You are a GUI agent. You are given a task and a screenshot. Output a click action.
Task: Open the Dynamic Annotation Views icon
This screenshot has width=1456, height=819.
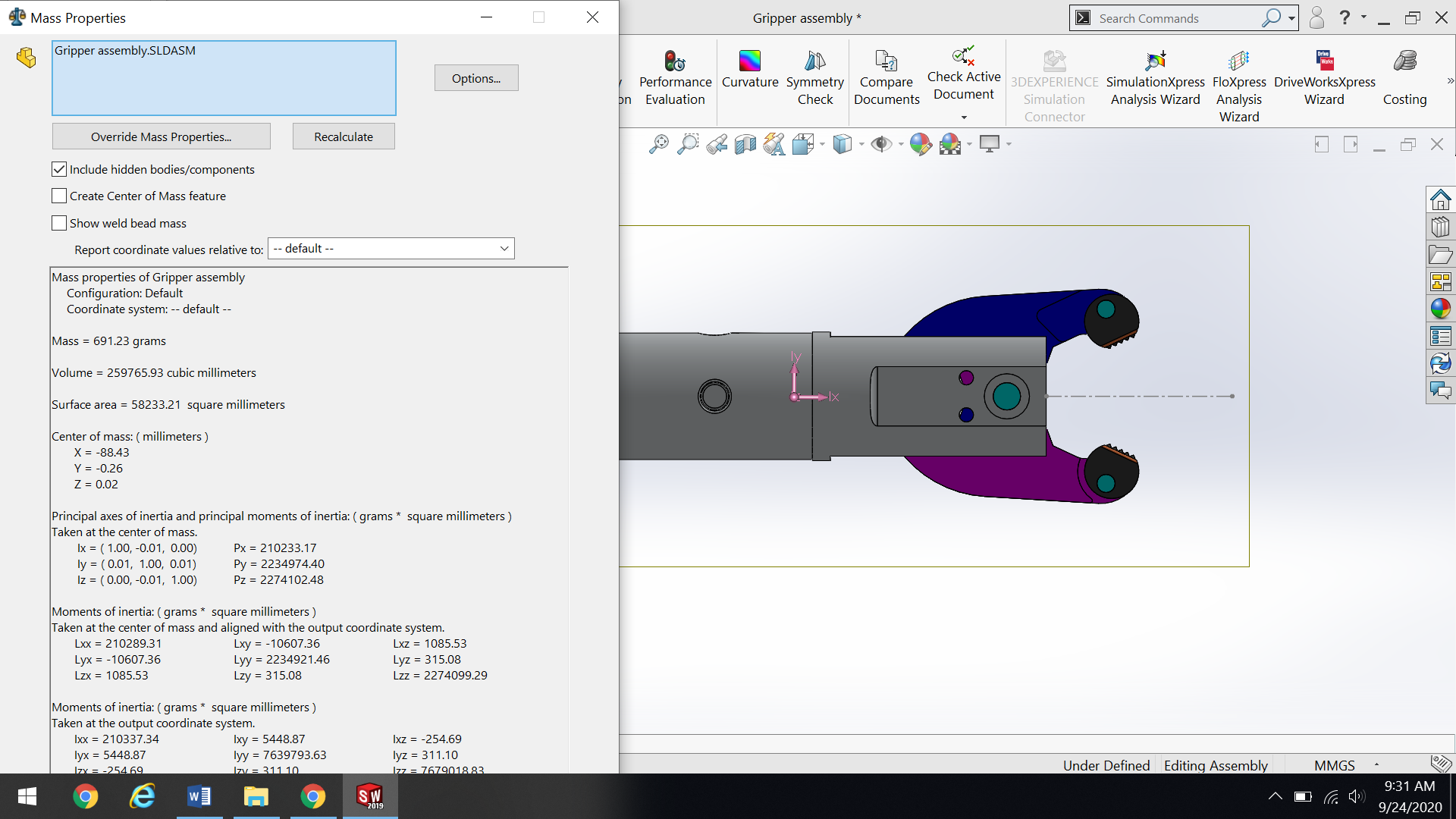click(x=773, y=144)
